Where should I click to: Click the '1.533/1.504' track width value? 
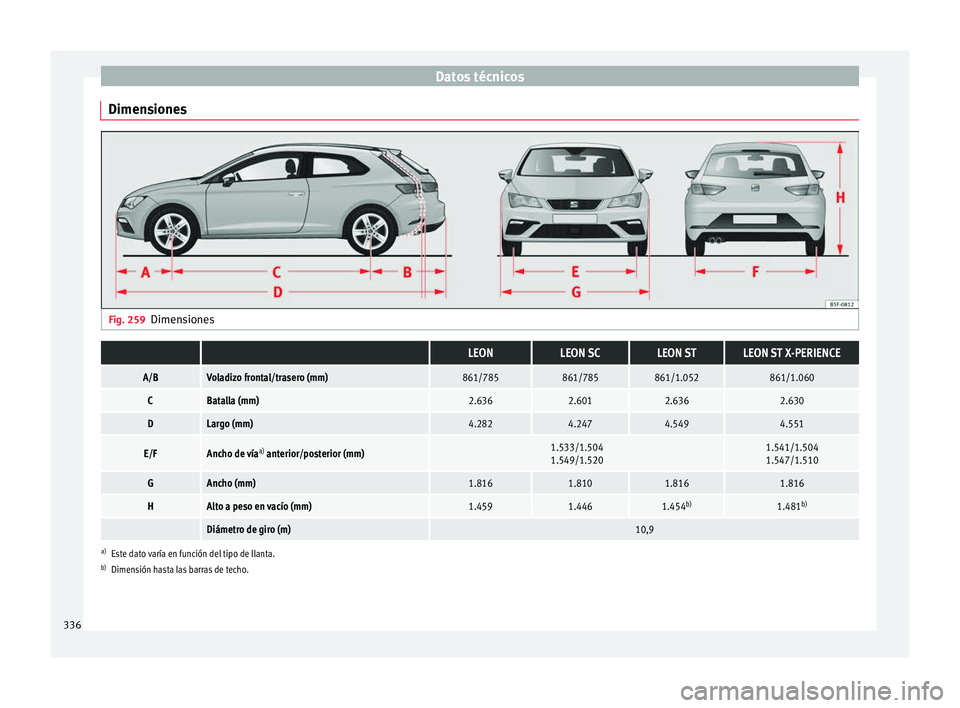click(577, 448)
